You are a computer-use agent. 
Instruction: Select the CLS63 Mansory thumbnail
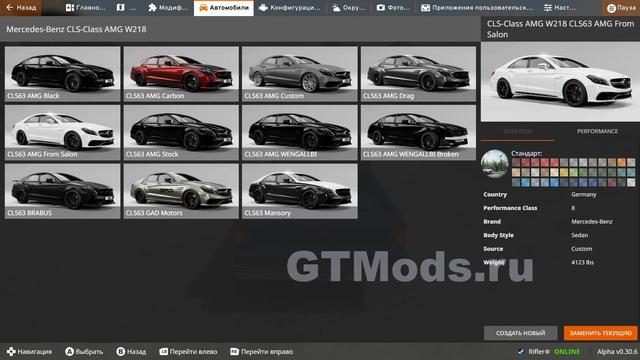coord(300,191)
